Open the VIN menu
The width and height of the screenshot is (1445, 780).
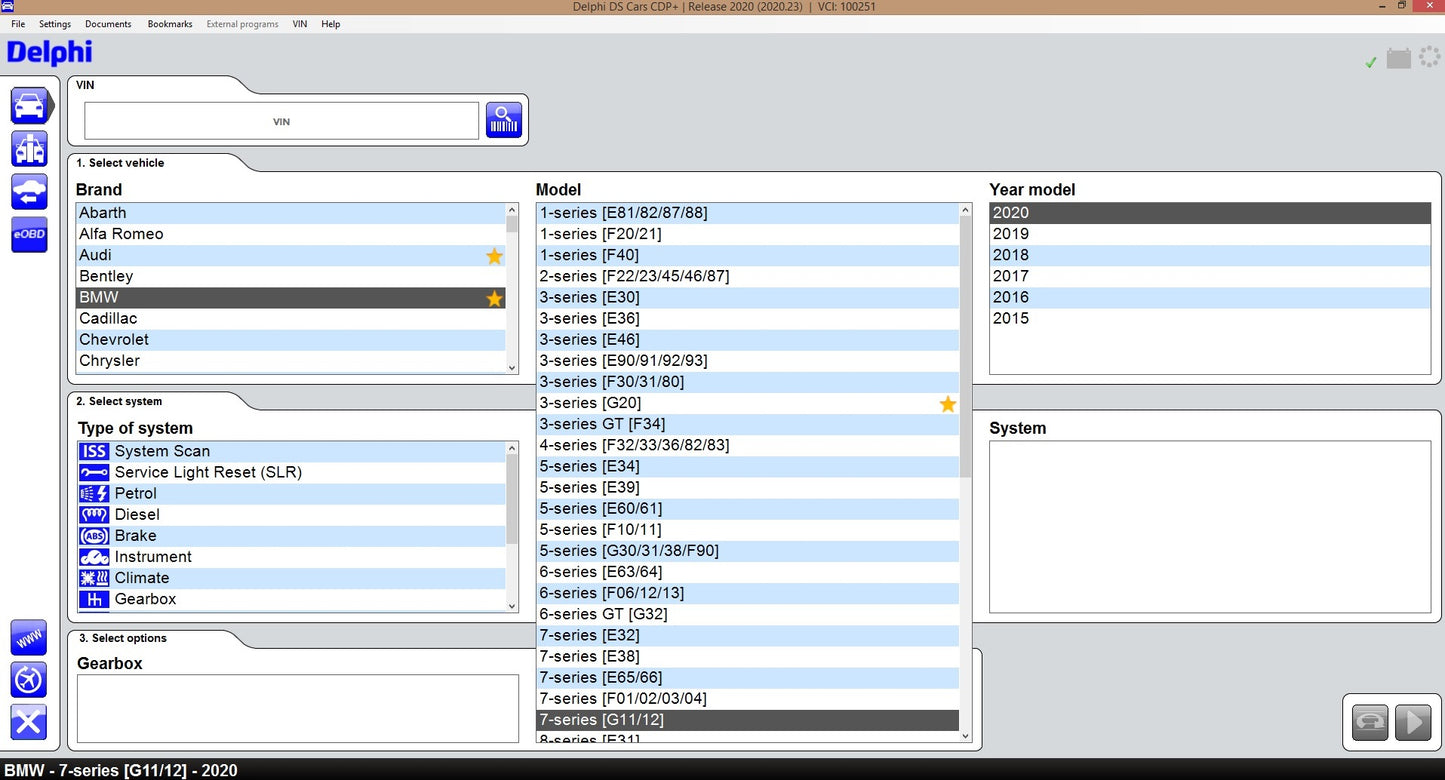tap(300, 24)
